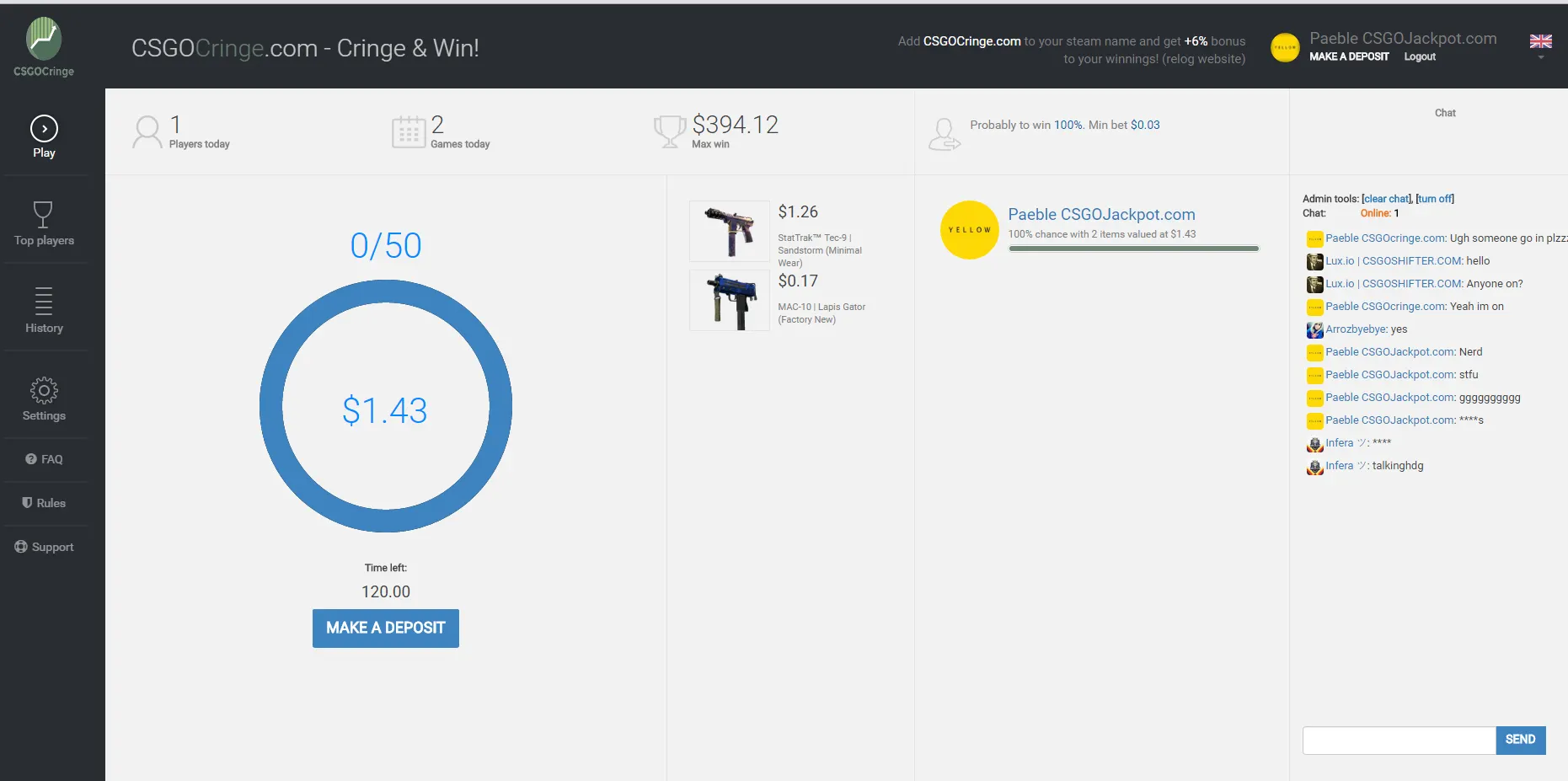Expand the language dropdown arrow under flag

tap(1541, 57)
